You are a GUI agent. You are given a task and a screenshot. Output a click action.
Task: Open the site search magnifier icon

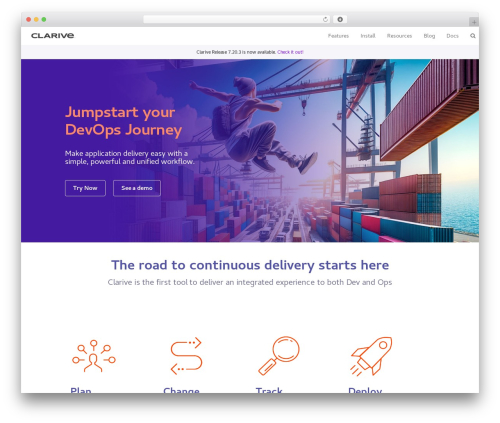point(473,36)
